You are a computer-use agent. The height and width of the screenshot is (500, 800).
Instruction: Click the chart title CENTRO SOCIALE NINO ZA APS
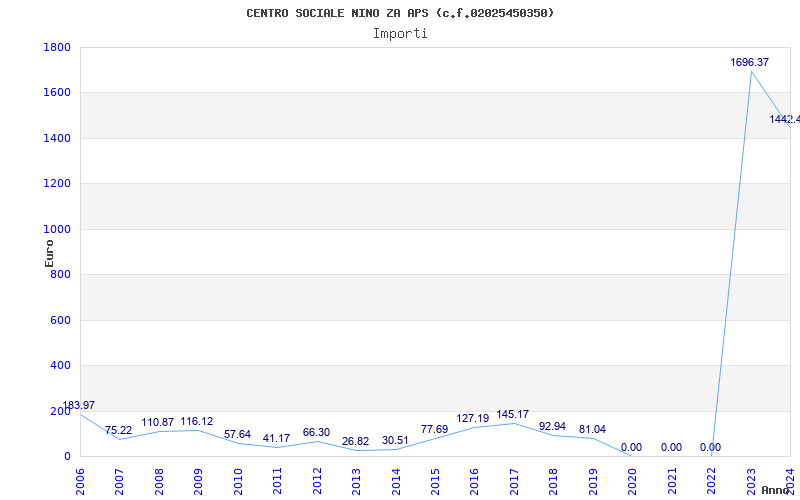pyautogui.click(x=400, y=13)
